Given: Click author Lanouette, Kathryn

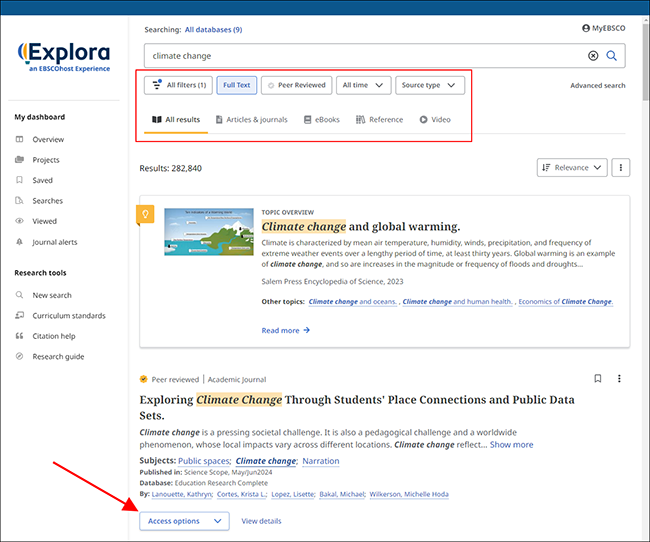Looking at the screenshot, I should 182,494.
